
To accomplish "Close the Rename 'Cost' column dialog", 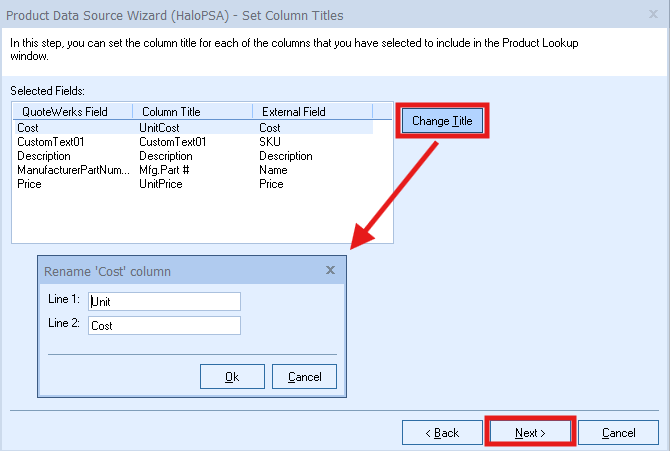I will click(x=331, y=270).
